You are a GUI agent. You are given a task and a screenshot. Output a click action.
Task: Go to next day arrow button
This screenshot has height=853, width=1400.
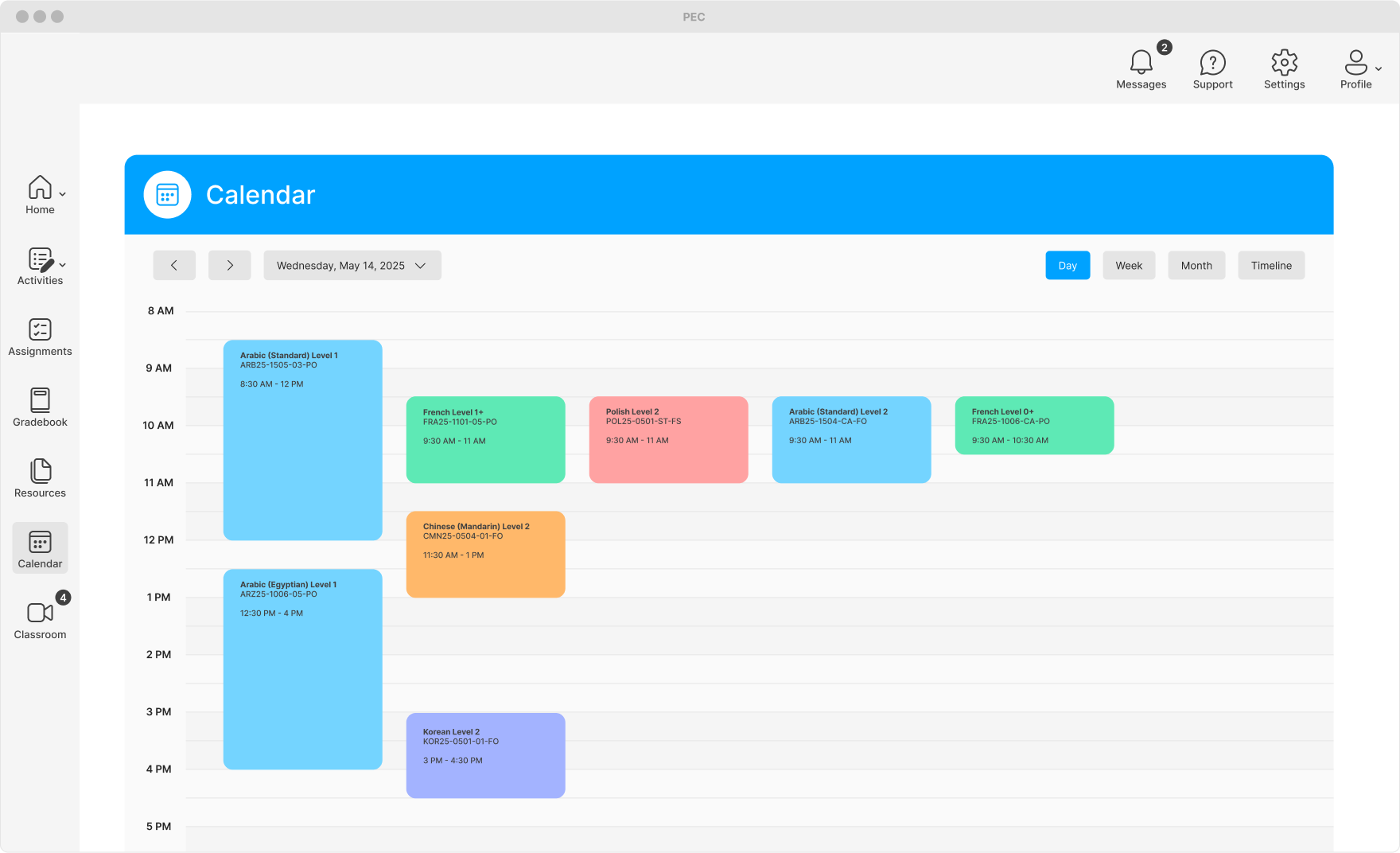(x=230, y=266)
